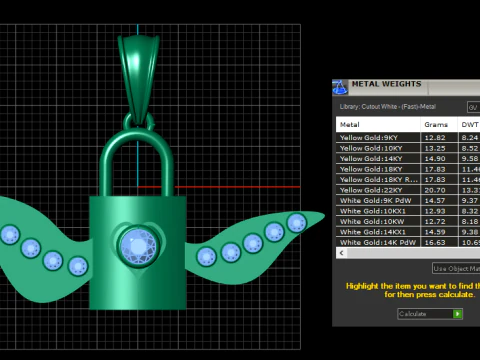
Task: Click the 16.63 grams value
Action: tap(435, 242)
